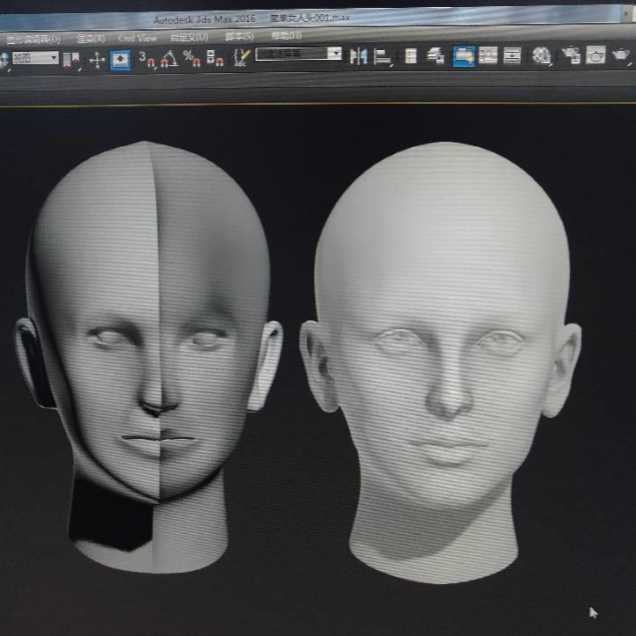Activate Select and Manipulate tool
Image resolution: width=636 pixels, height=636 pixels.
click(97, 60)
